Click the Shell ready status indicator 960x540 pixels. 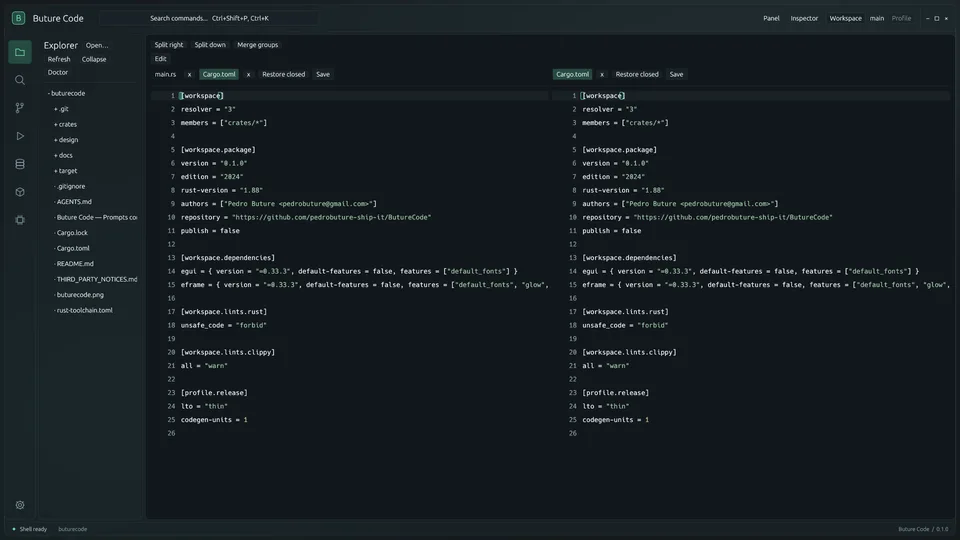(29, 529)
